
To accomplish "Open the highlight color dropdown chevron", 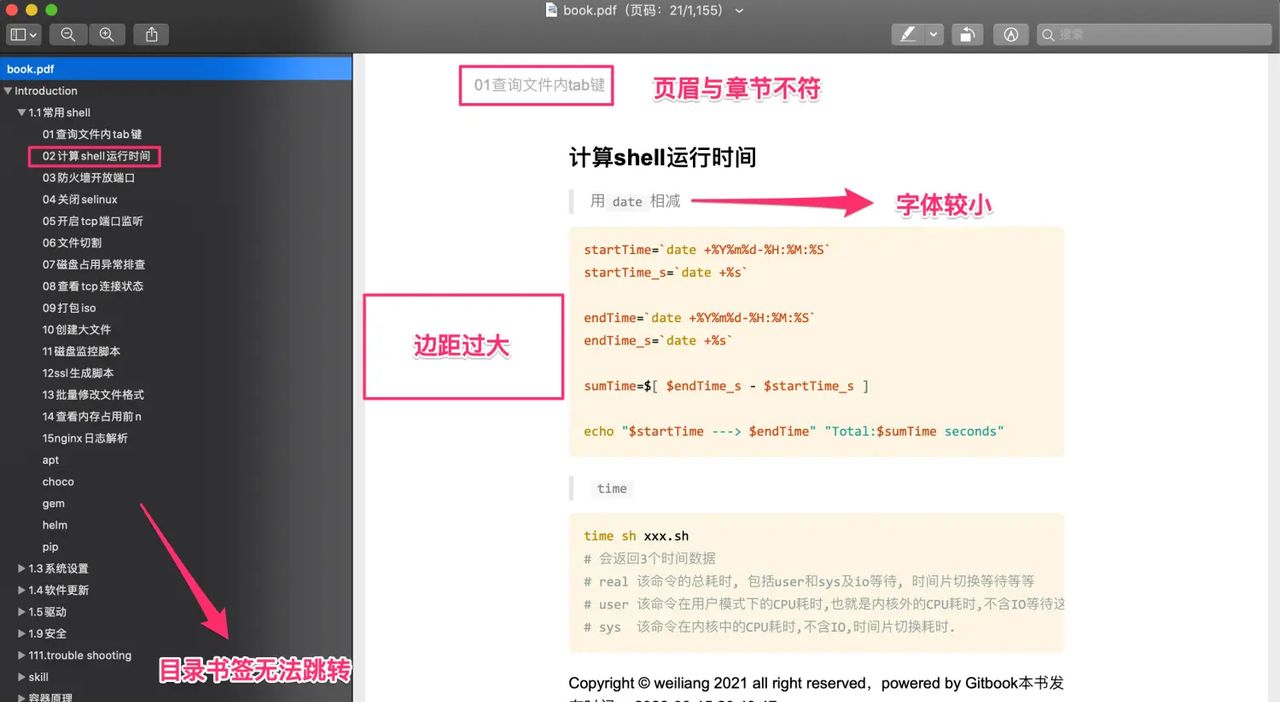I will click(x=932, y=33).
